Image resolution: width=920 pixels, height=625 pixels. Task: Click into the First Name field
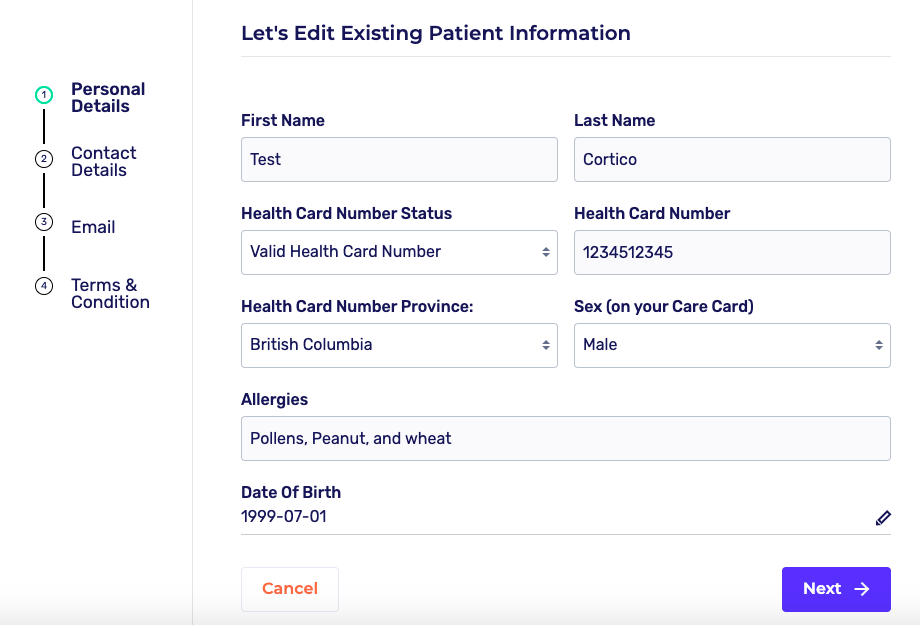tap(399, 160)
